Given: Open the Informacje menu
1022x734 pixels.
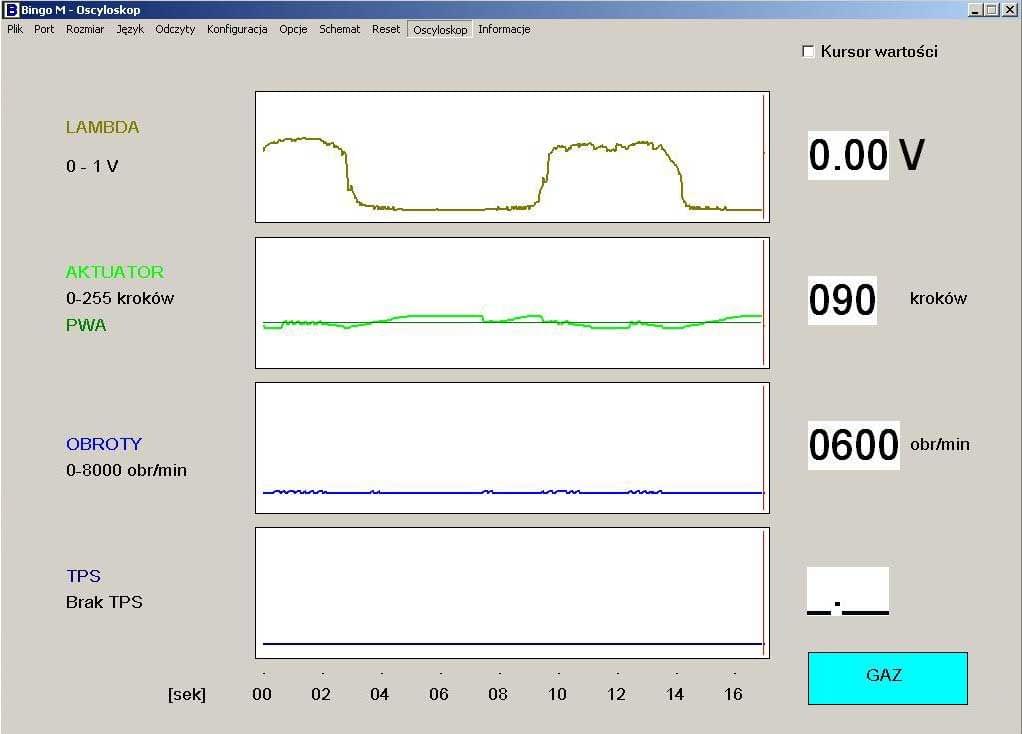Looking at the screenshot, I should point(504,29).
